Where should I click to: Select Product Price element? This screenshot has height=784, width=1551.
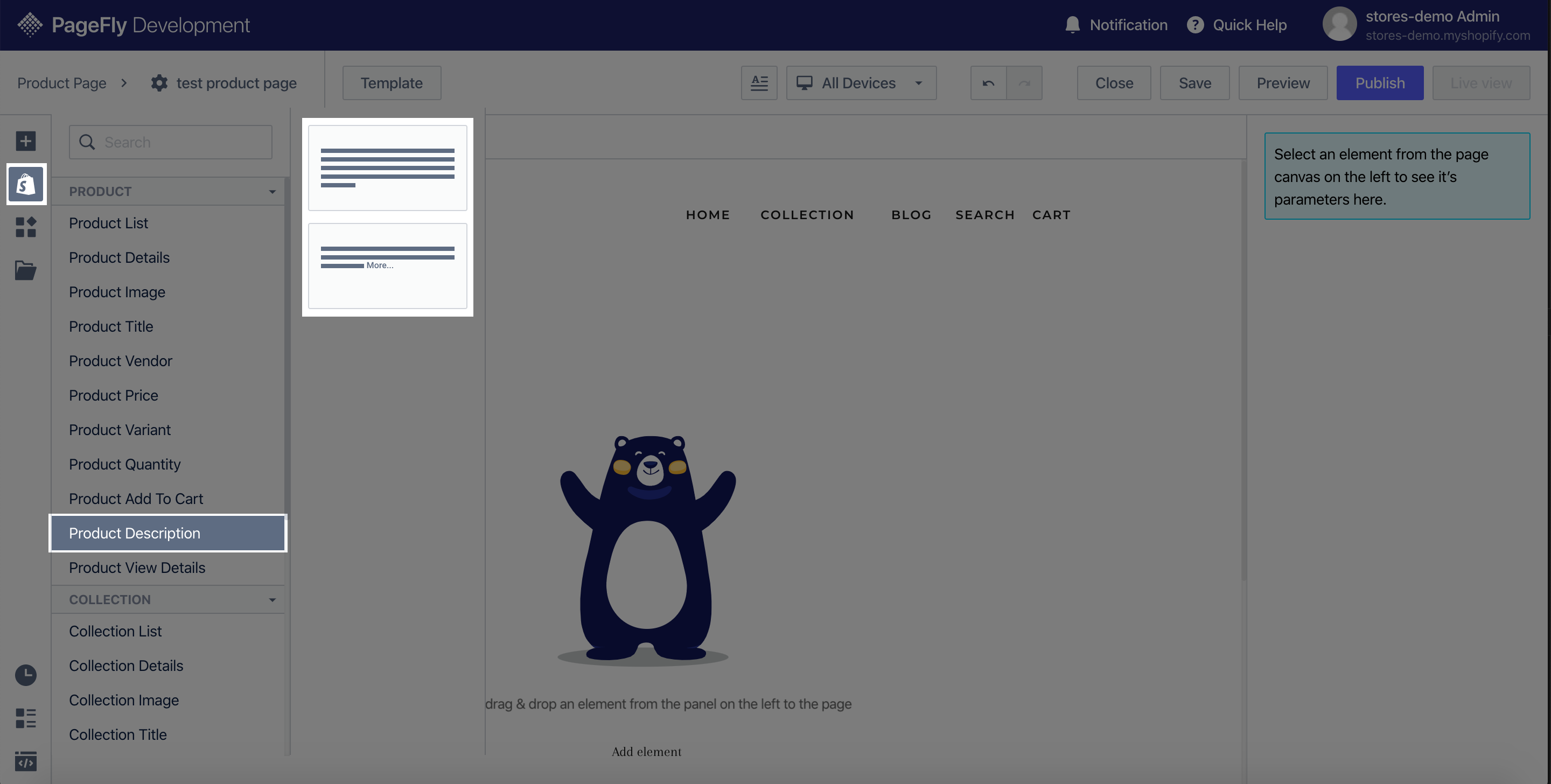(168, 396)
